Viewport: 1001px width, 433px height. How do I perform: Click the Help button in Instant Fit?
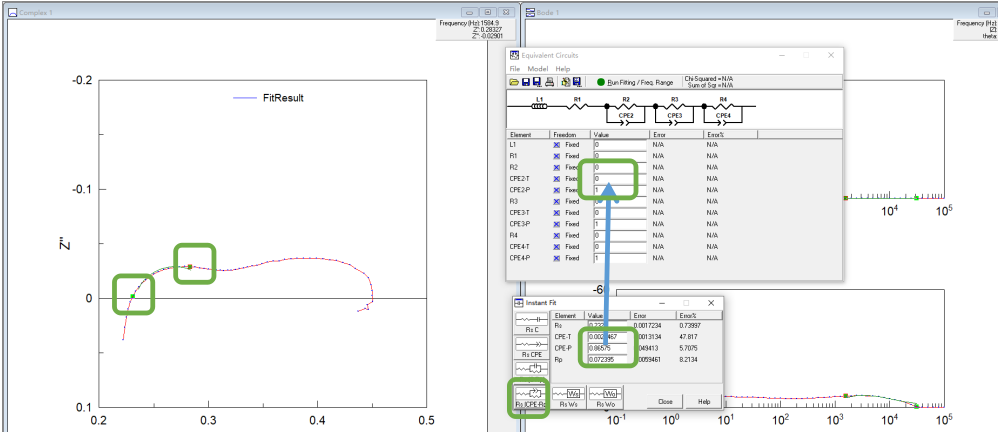[704, 401]
